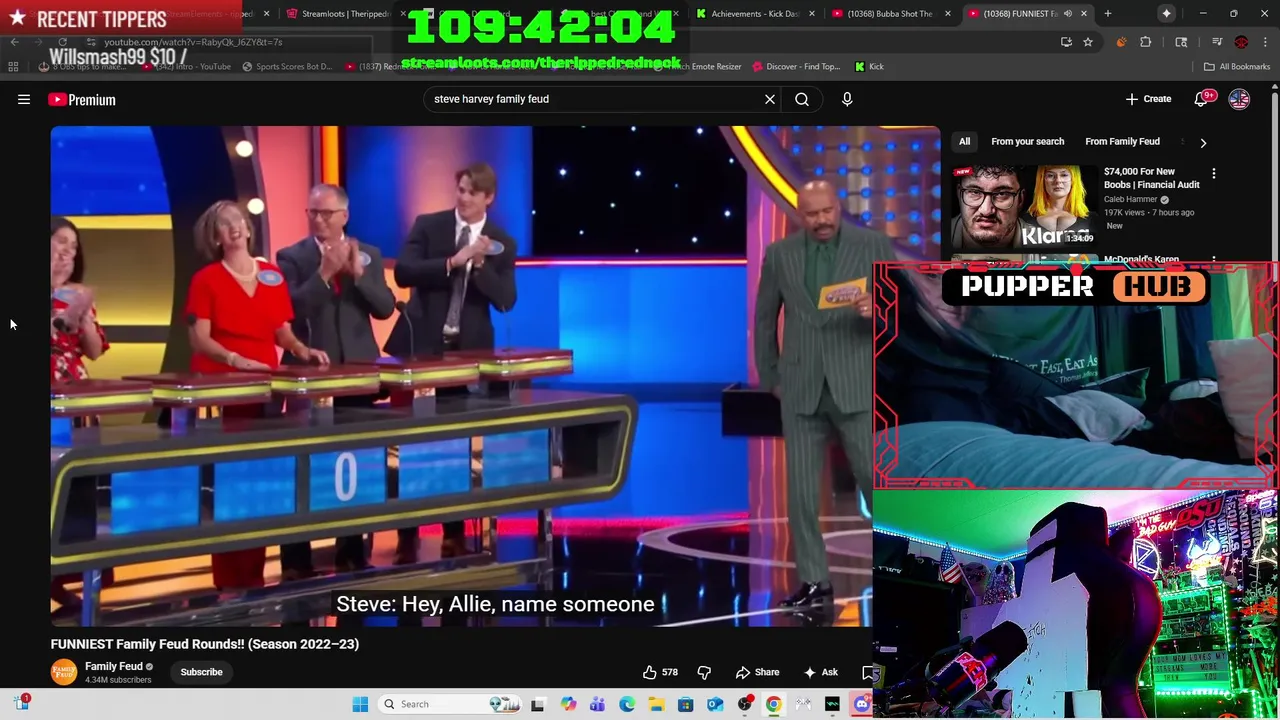Open Windows Start menu
Viewport: 1280px width, 720px height.
pos(360,704)
